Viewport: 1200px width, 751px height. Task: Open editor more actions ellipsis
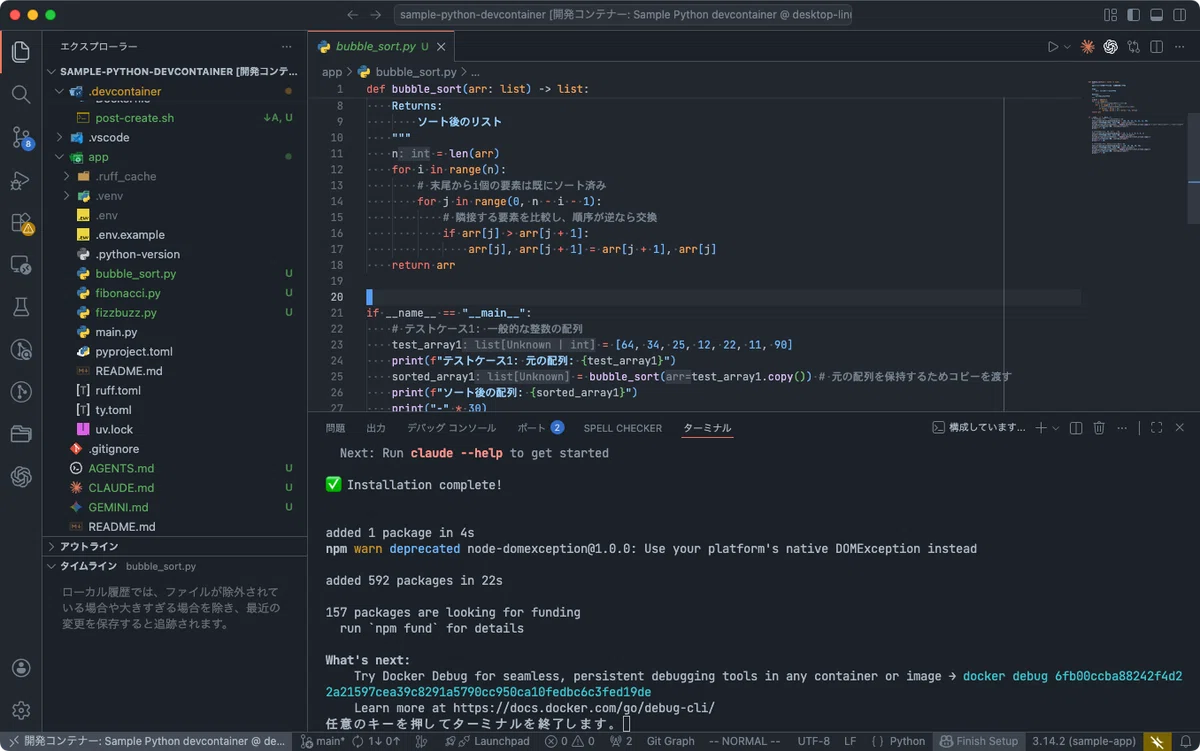point(1179,47)
